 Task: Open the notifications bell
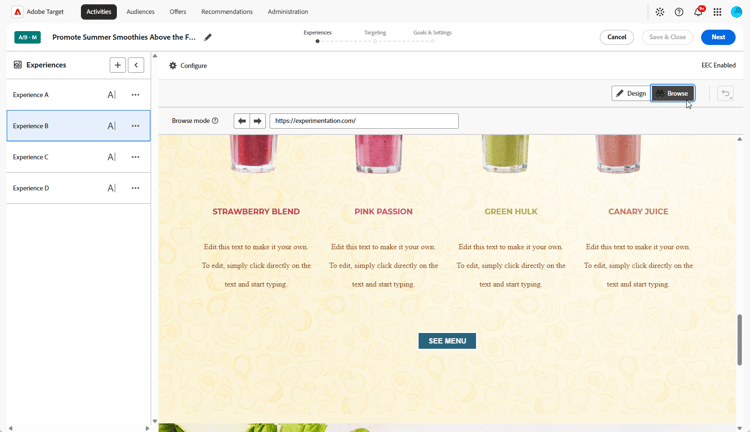[698, 12]
